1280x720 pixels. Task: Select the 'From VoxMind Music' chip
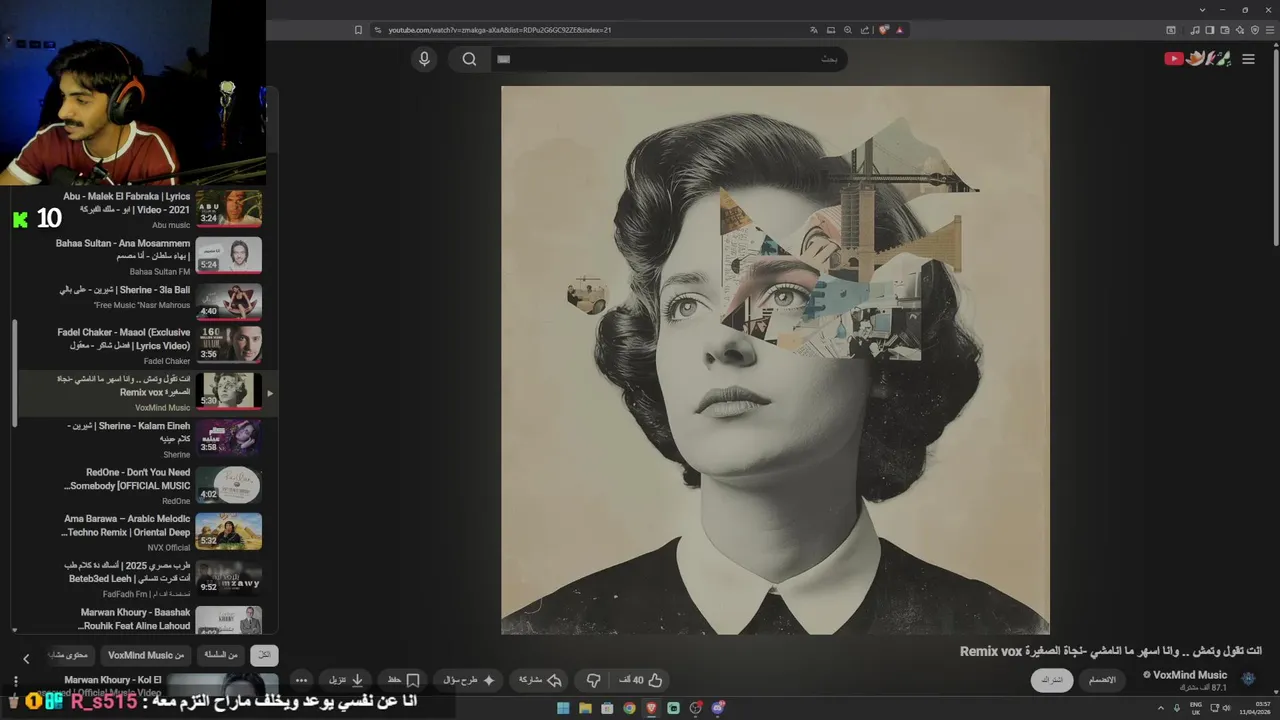[x=146, y=655]
